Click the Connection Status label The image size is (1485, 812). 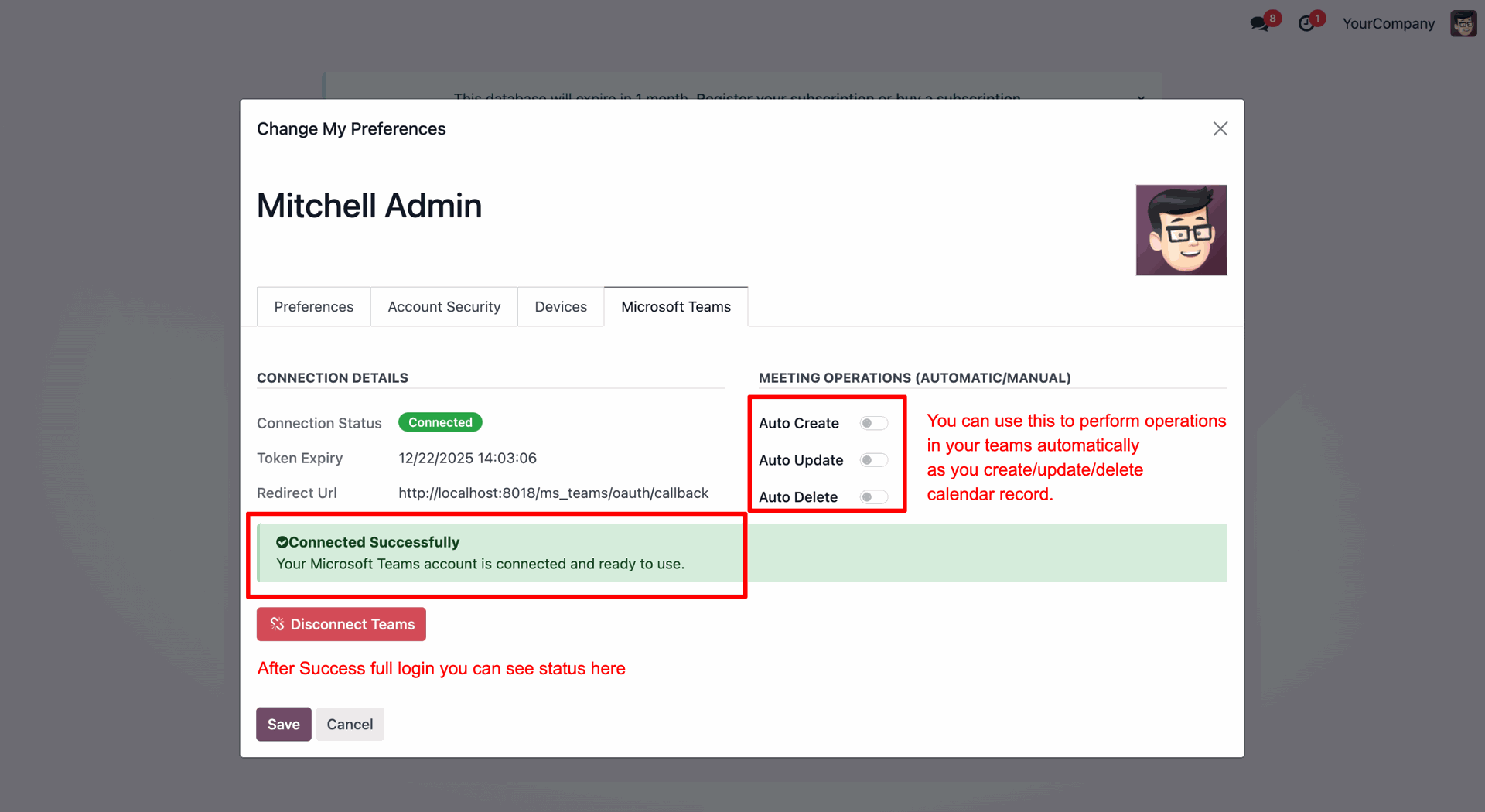(x=319, y=423)
